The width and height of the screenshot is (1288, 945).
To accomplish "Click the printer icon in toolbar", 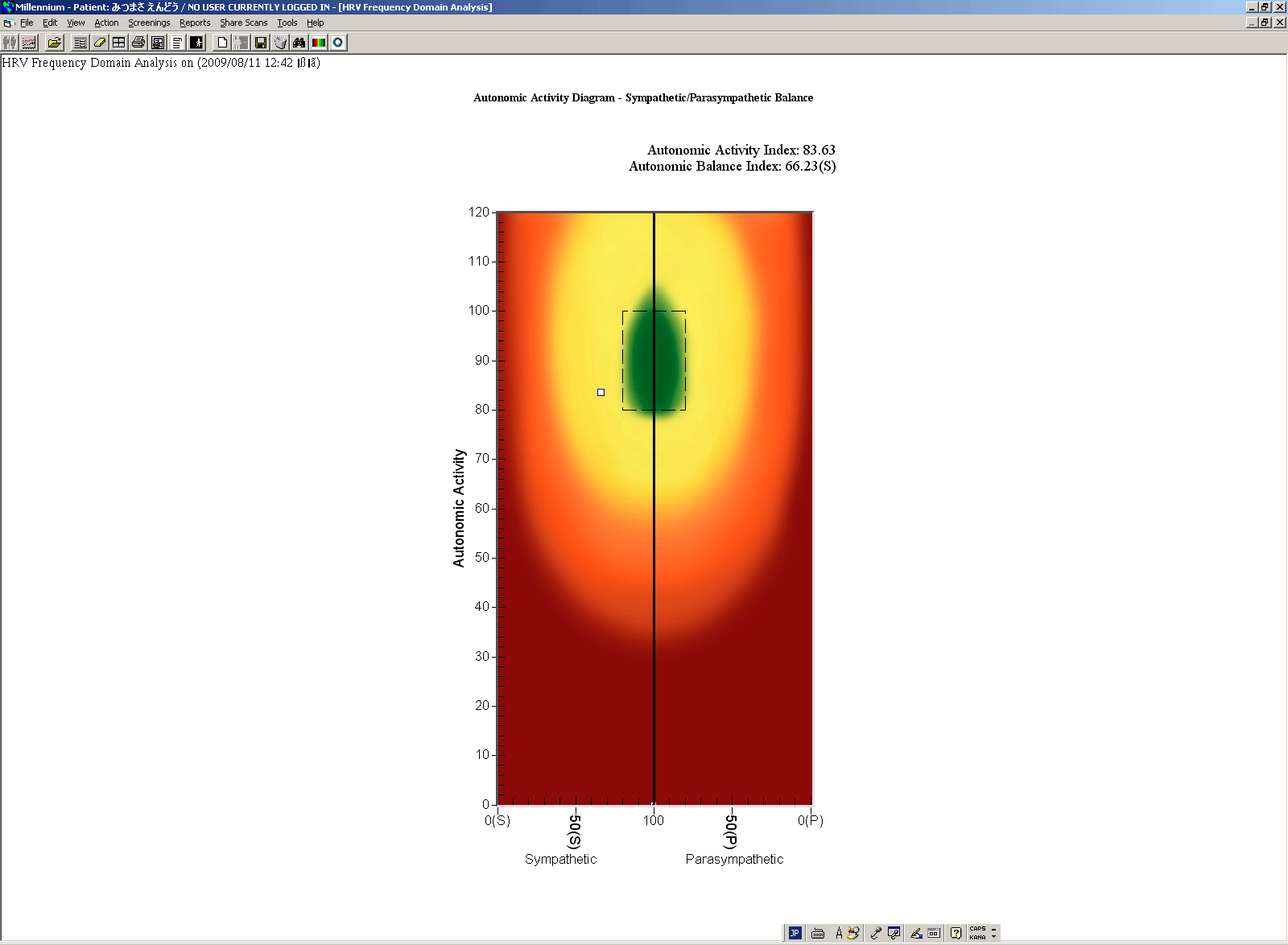I will coord(138,43).
